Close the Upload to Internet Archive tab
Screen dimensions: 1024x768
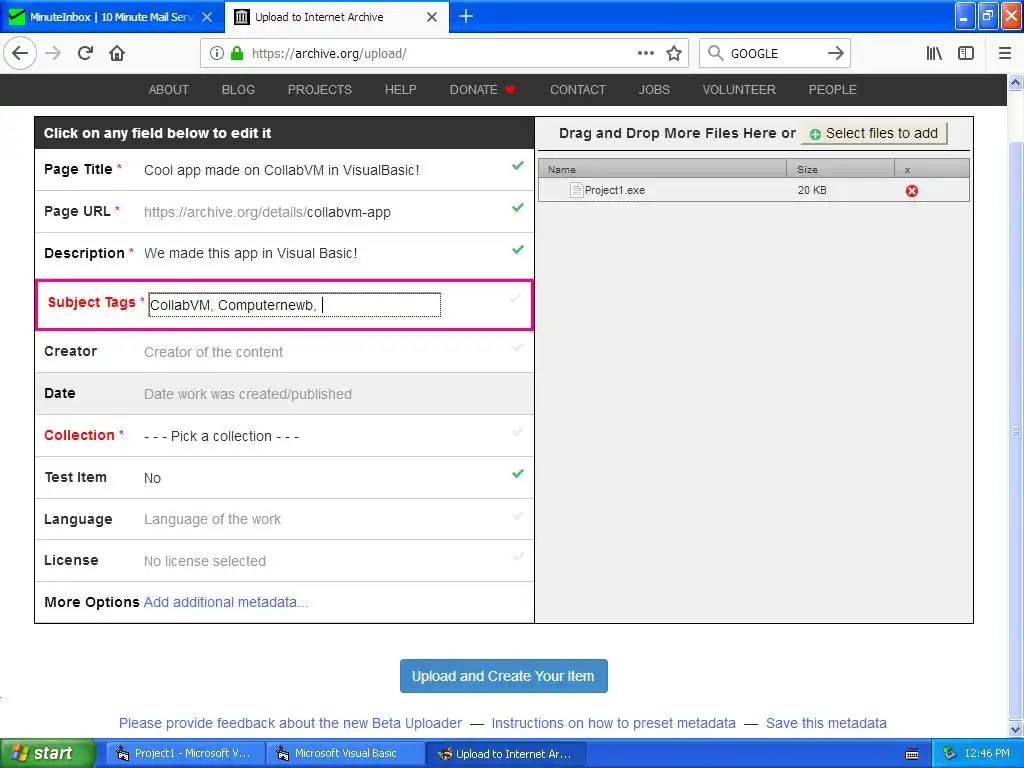point(432,17)
